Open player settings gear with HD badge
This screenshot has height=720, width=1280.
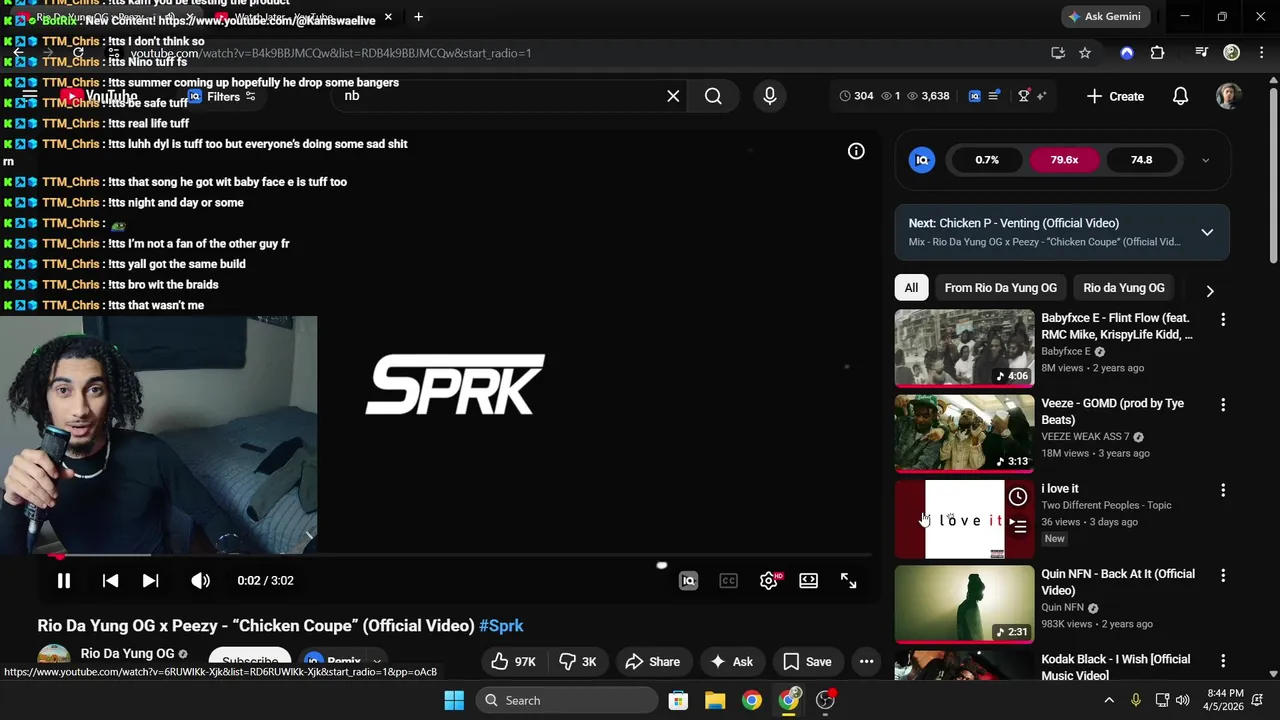[768, 580]
